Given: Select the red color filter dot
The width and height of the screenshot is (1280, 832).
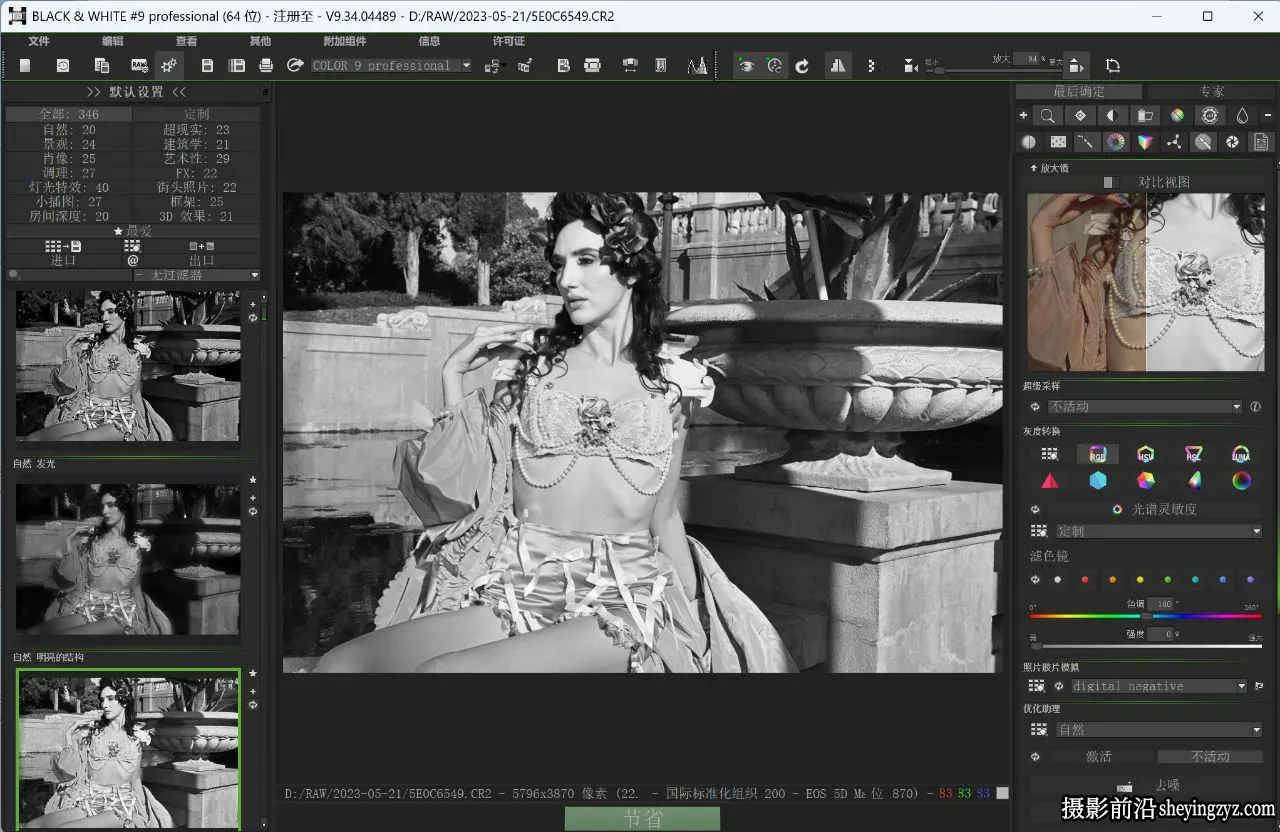Looking at the screenshot, I should (x=1085, y=580).
